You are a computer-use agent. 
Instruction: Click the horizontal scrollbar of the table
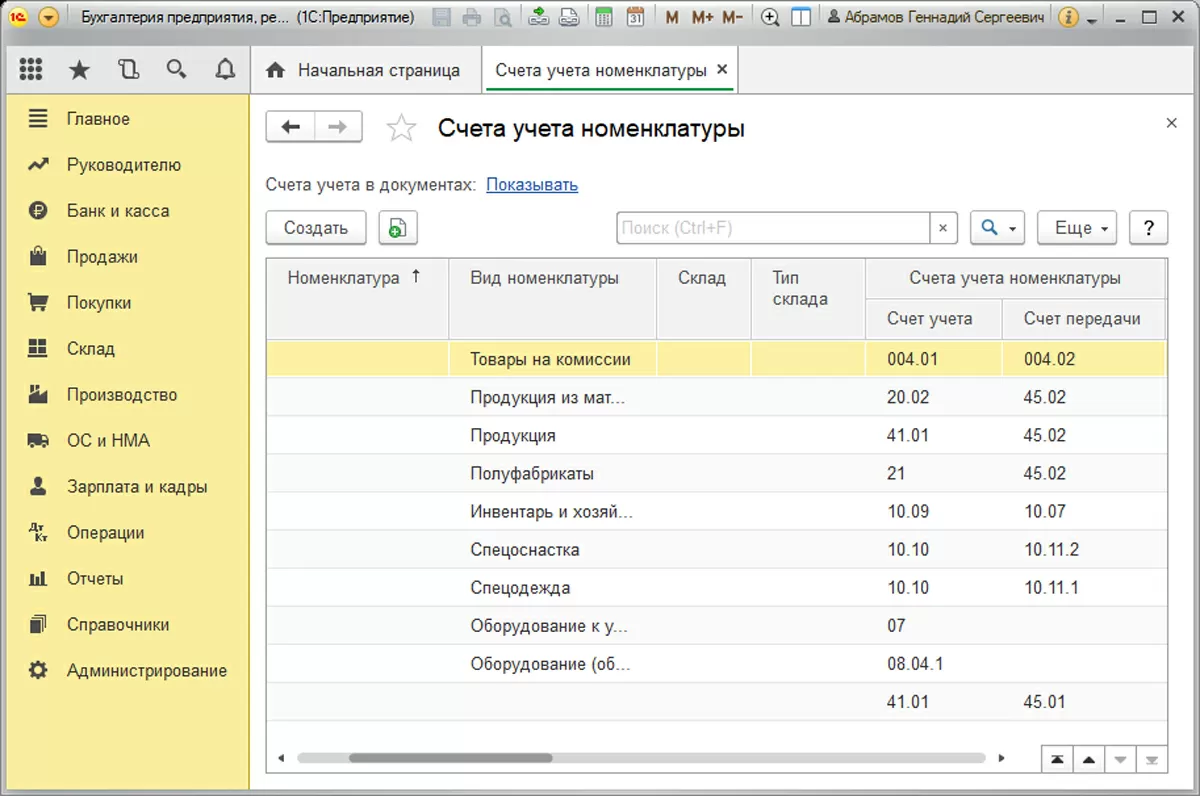click(x=450, y=758)
